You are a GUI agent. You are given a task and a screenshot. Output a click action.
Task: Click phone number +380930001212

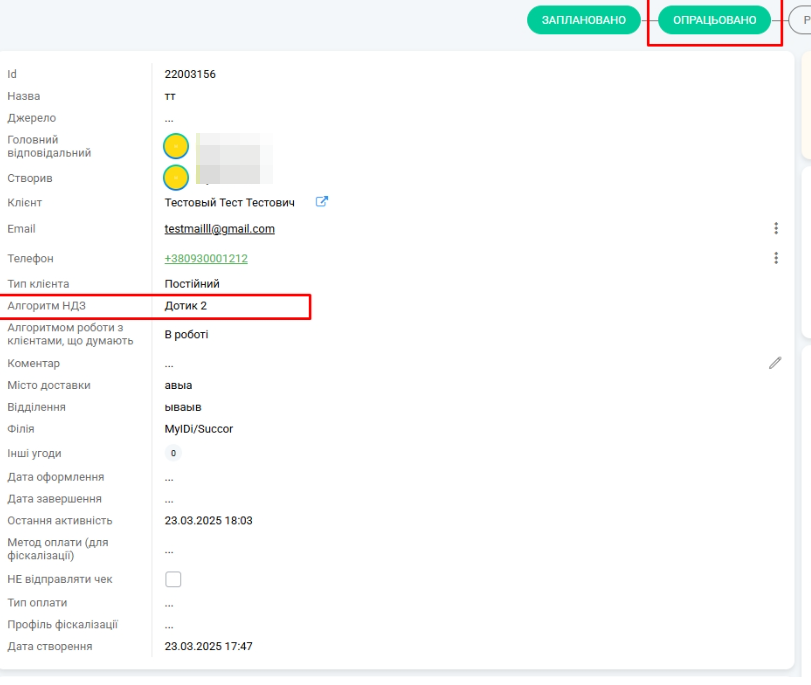tap(206, 258)
